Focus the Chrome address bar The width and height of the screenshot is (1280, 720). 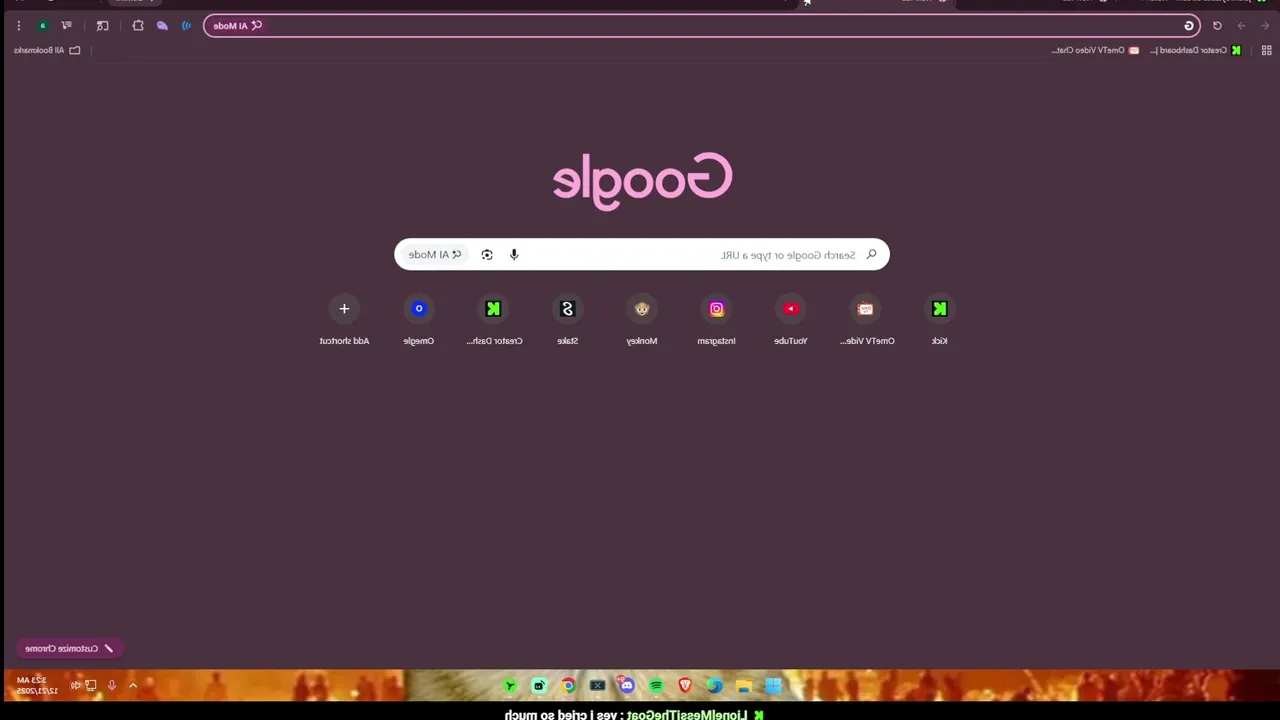click(702, 26)
